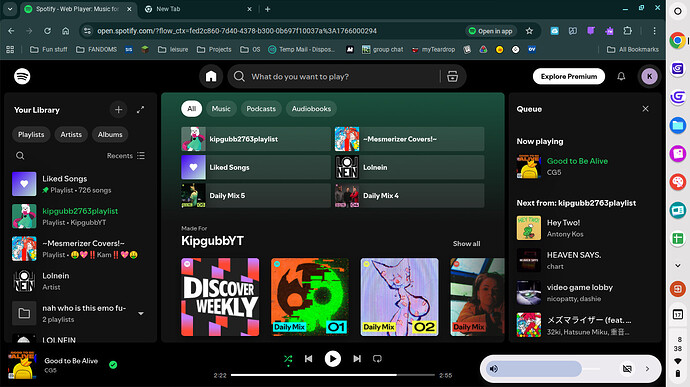Toggle the camera-off icon in volume popup
690x387 pixels.
(627, 369)
